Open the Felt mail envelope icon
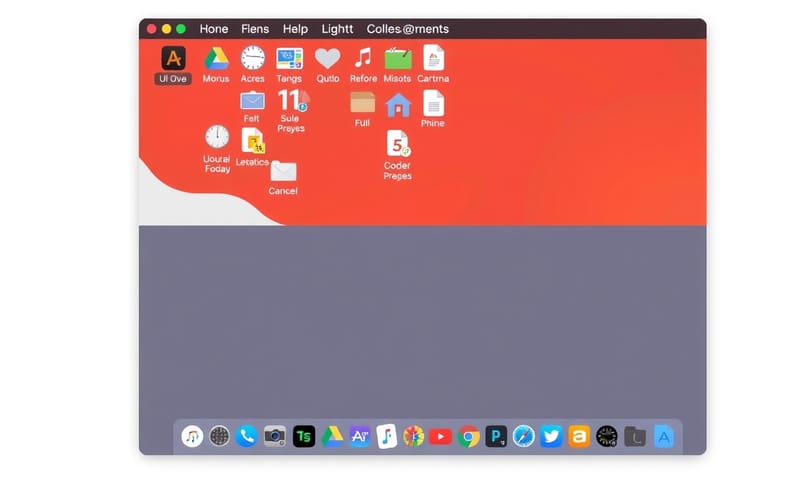Screen dimensions: 800x480 click(252, 101)
